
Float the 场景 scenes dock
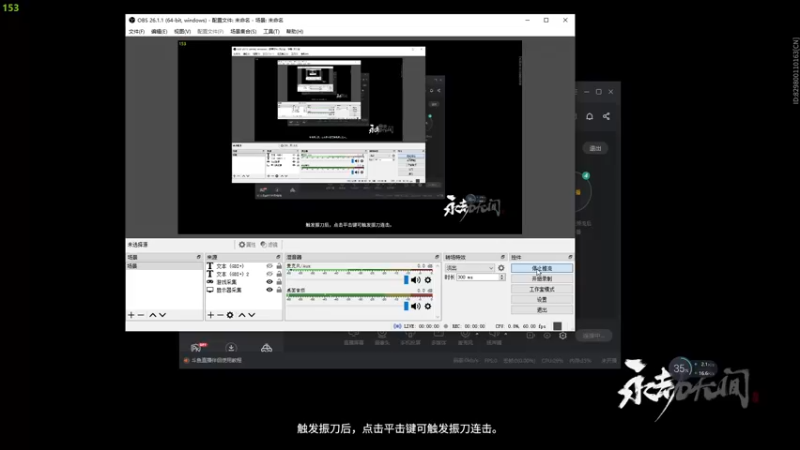click(198, 257)
